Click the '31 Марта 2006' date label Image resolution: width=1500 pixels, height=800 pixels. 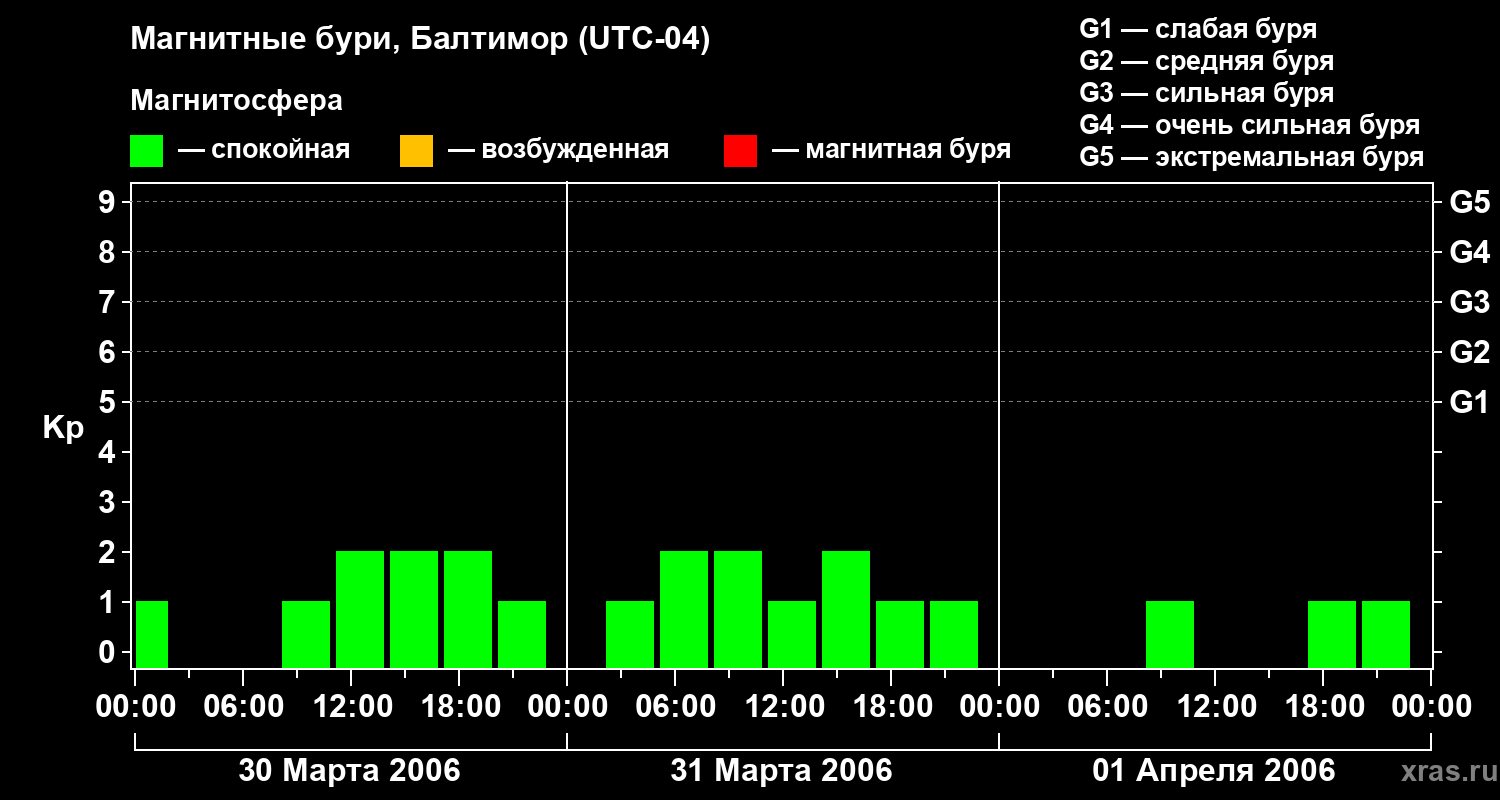point(781,770)
